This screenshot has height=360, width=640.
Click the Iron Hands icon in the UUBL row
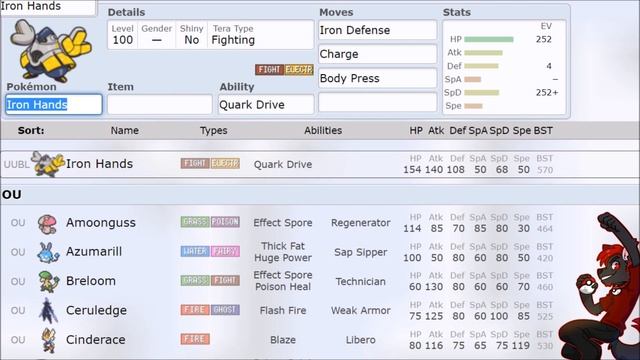(x=48, y=164)
